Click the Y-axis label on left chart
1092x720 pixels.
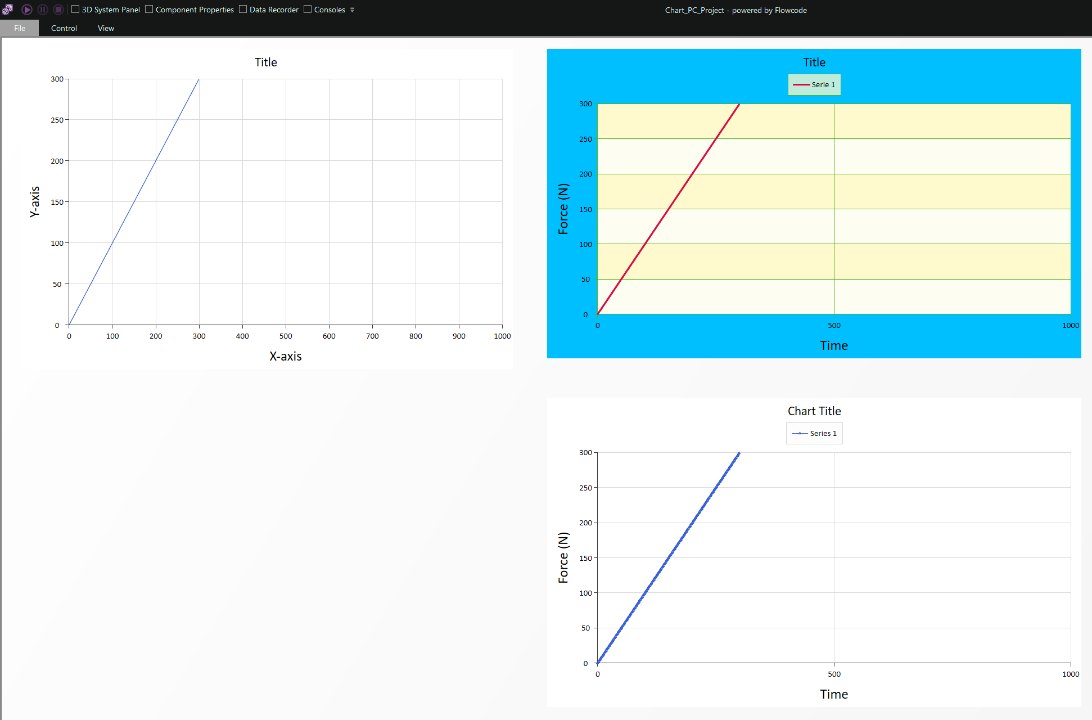tap(35, 202)
